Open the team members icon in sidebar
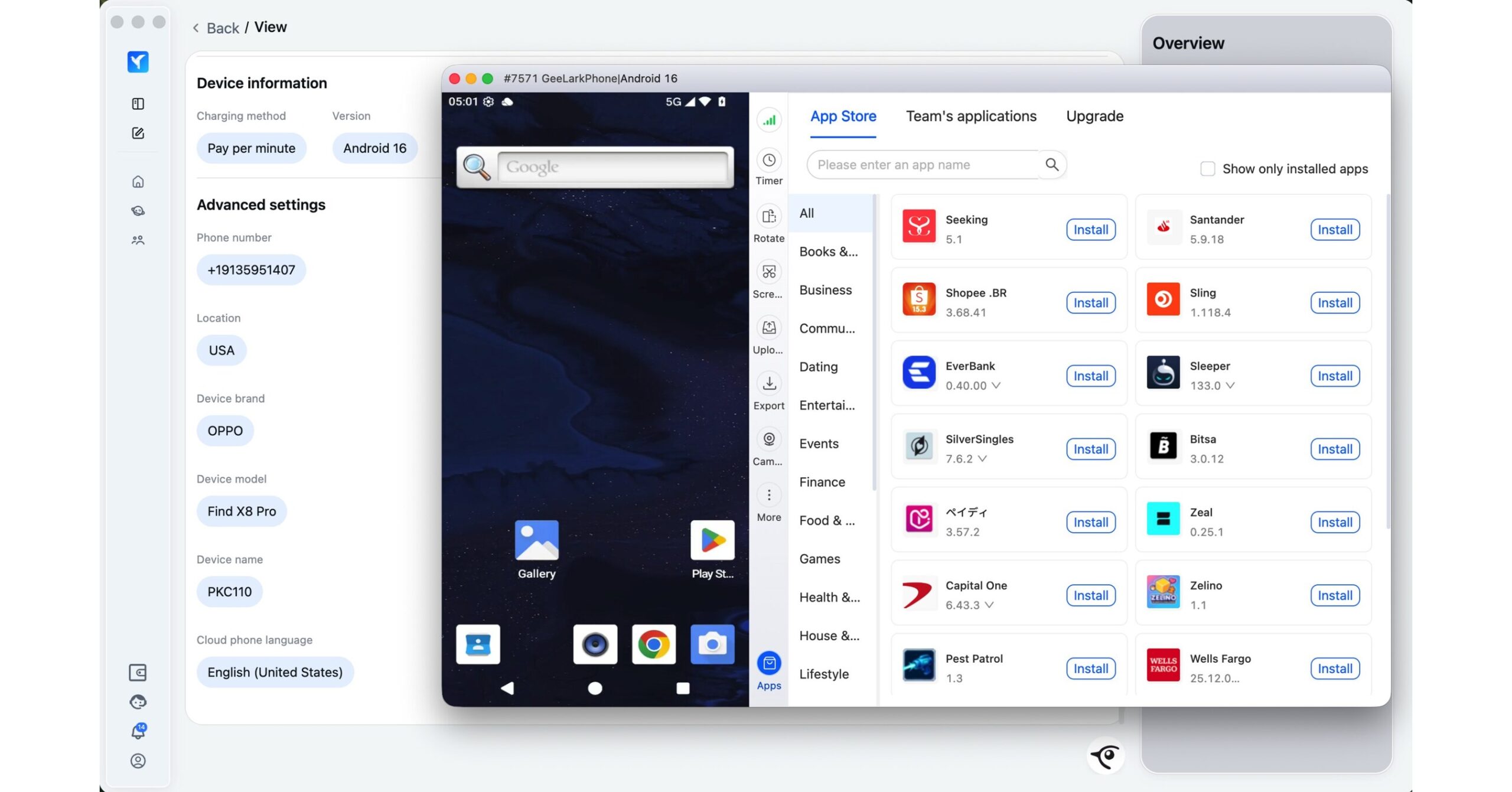The image size is (1512, 792). pyautogui.click(x=138, y=240)
